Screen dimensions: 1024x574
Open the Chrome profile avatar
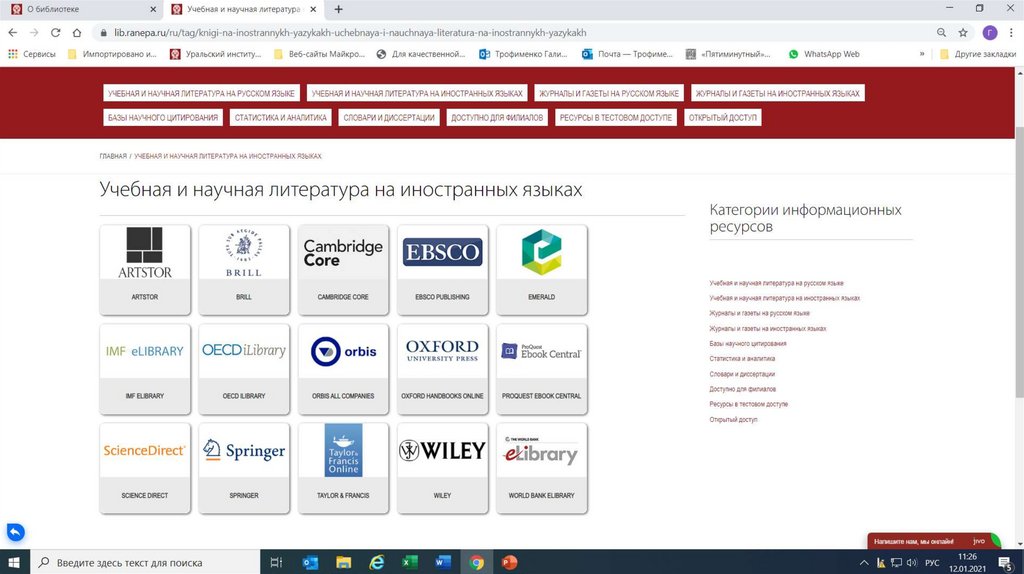point(990,33)
